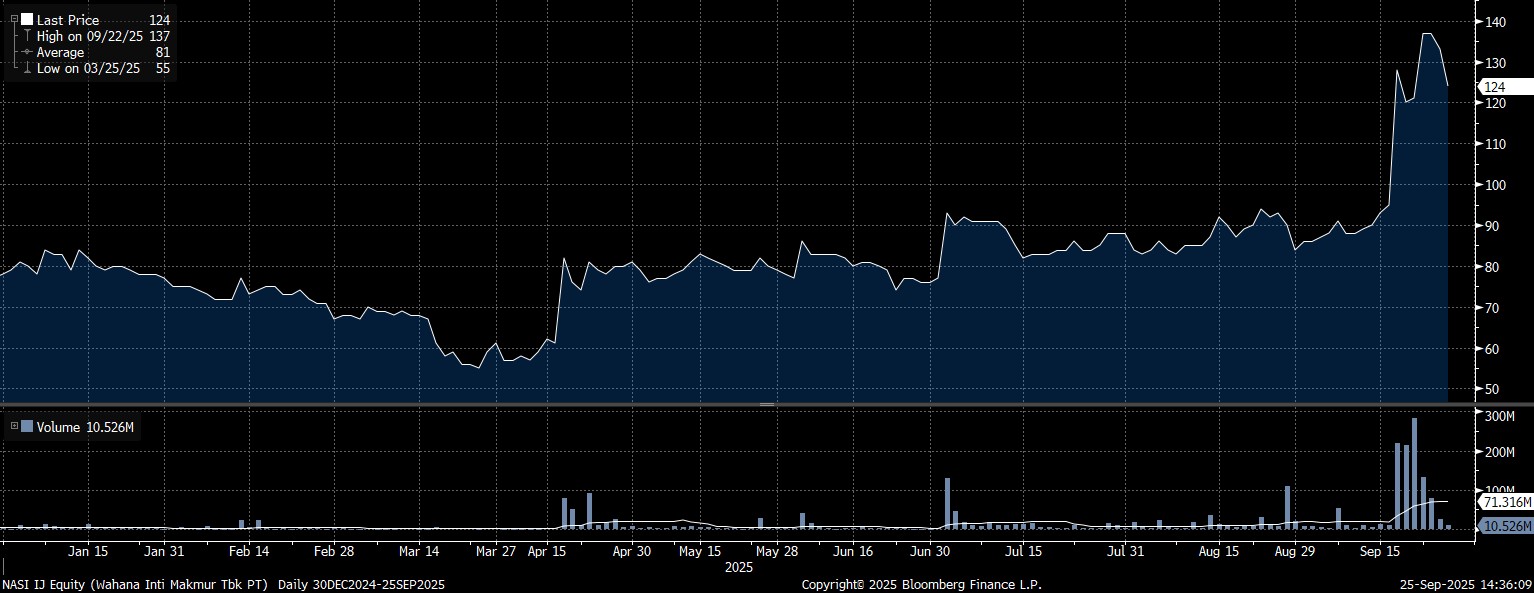The height and width of the screenshot is (593, 1534).
Task: Click the panel divider between price and volume
Action: tap(767, 404)
